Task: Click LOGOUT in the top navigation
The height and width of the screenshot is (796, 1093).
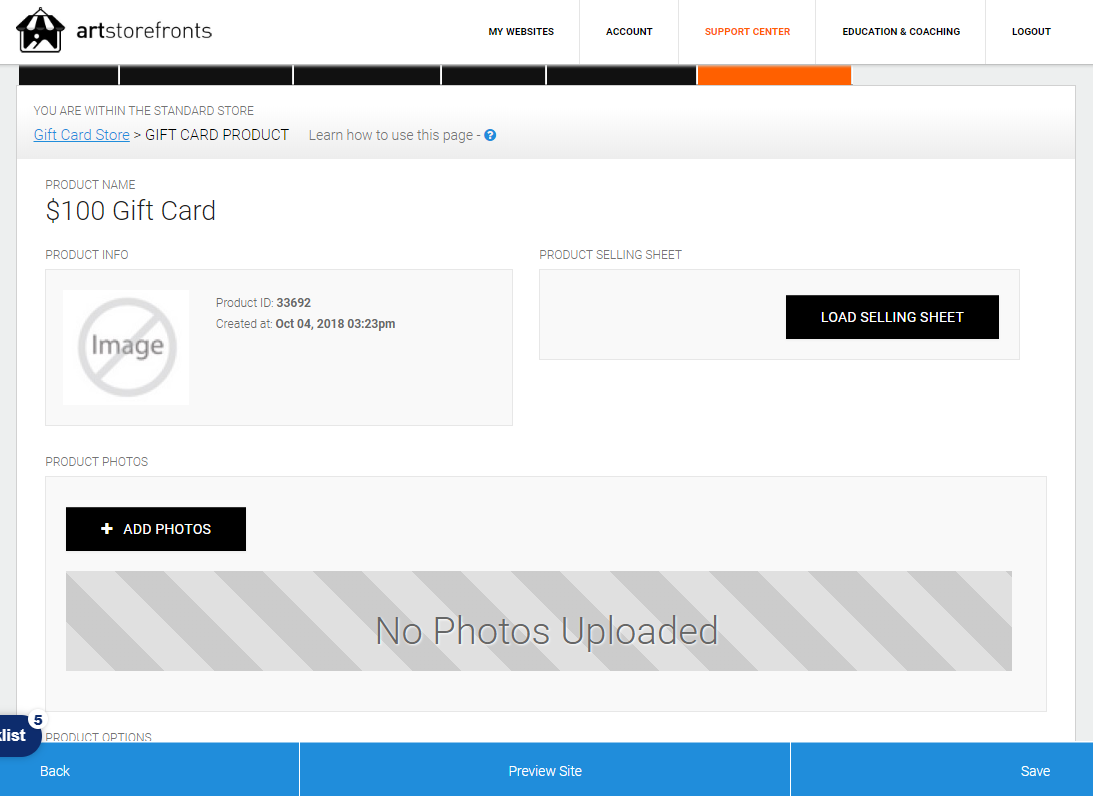Action: click(x=1031, y=31)
